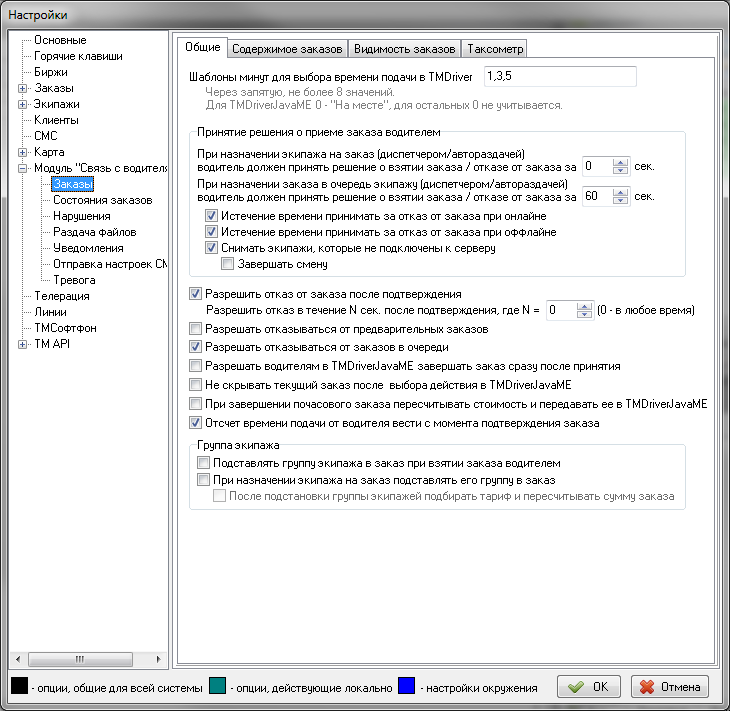730x711 pixels.
Task: Enable Подставлять группу экипажа при взятии заказа
Action: [x=204, y=464]
